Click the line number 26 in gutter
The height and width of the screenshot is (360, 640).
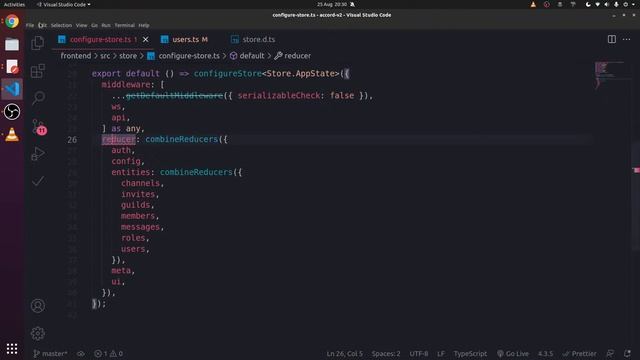pyautogui.click(x=72, y=140)
